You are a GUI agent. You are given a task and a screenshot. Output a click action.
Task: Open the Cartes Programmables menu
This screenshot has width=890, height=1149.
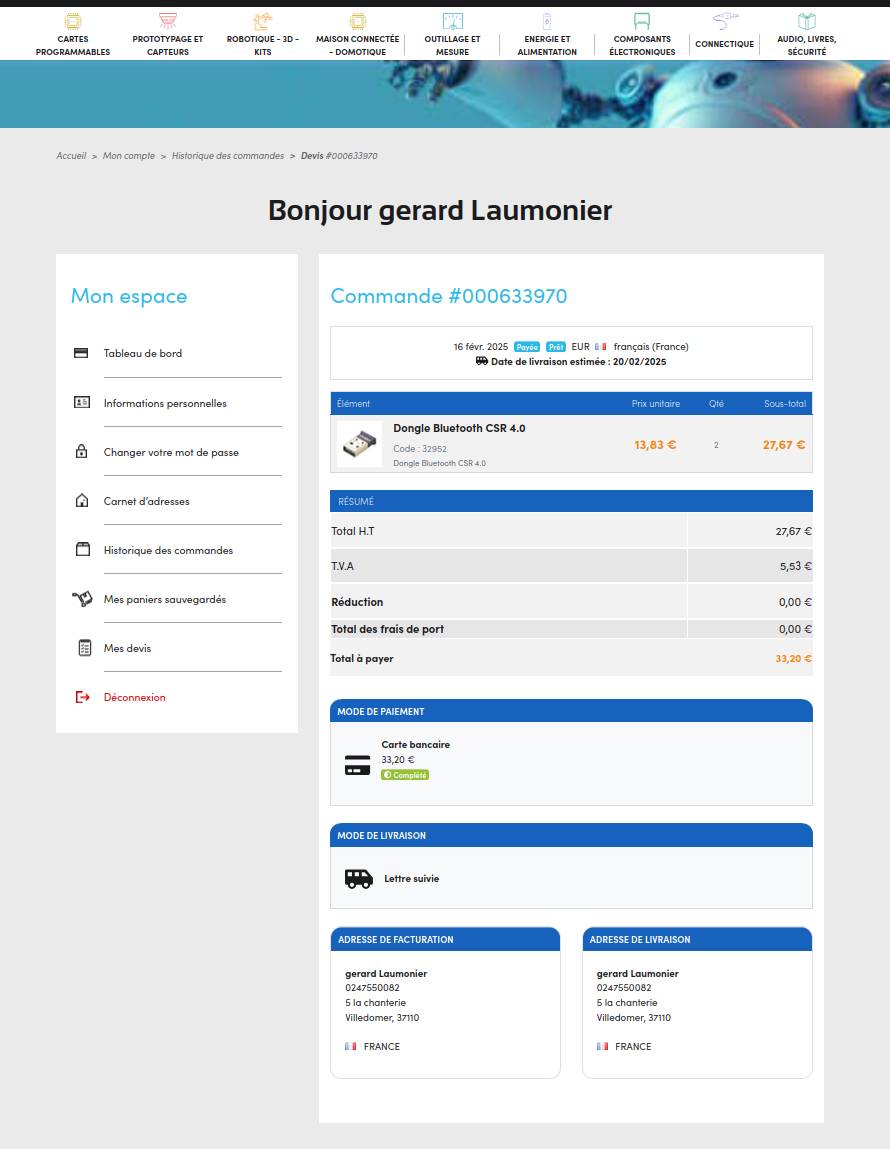point(73,35)
